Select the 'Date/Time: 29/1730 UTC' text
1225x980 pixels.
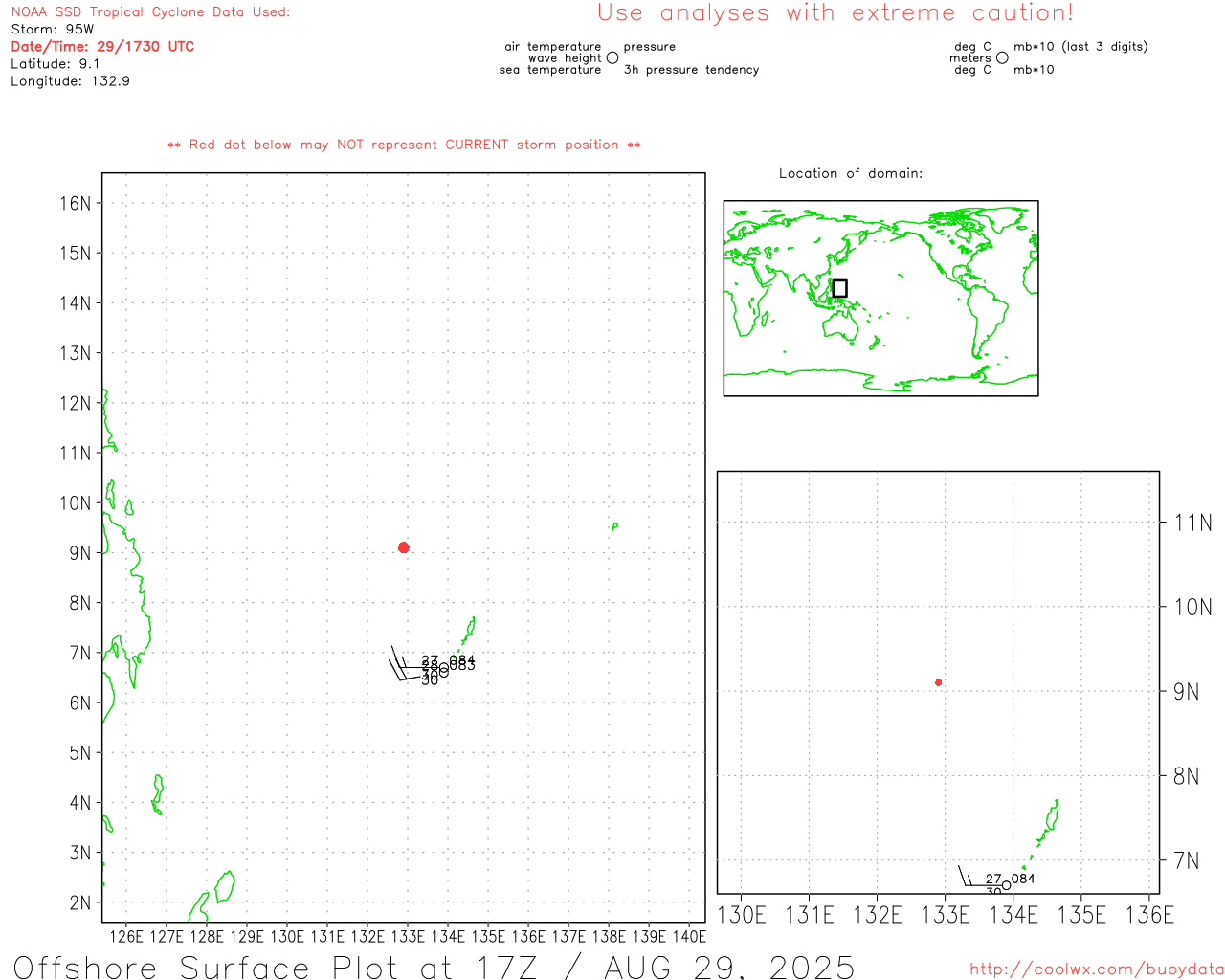click(102, 47)
